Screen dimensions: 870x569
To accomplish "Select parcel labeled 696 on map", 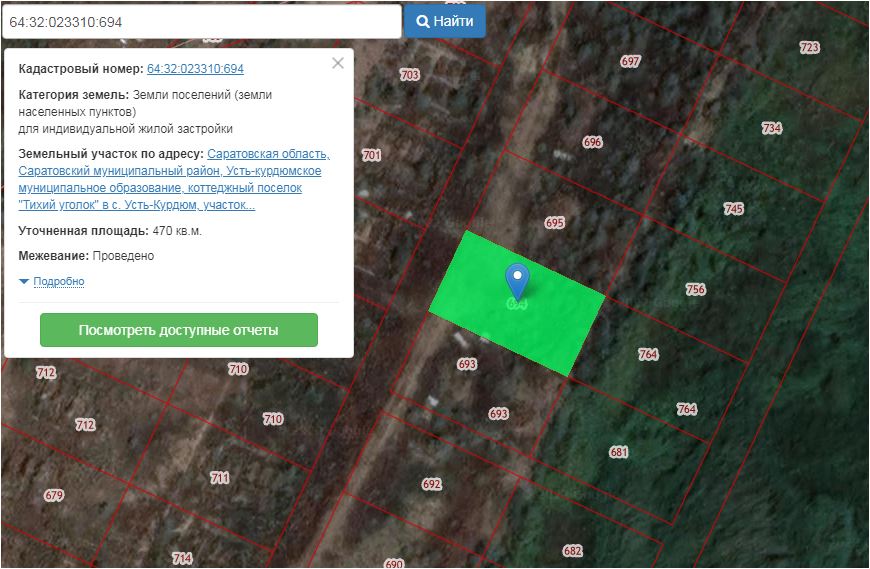I will (593, 142).
